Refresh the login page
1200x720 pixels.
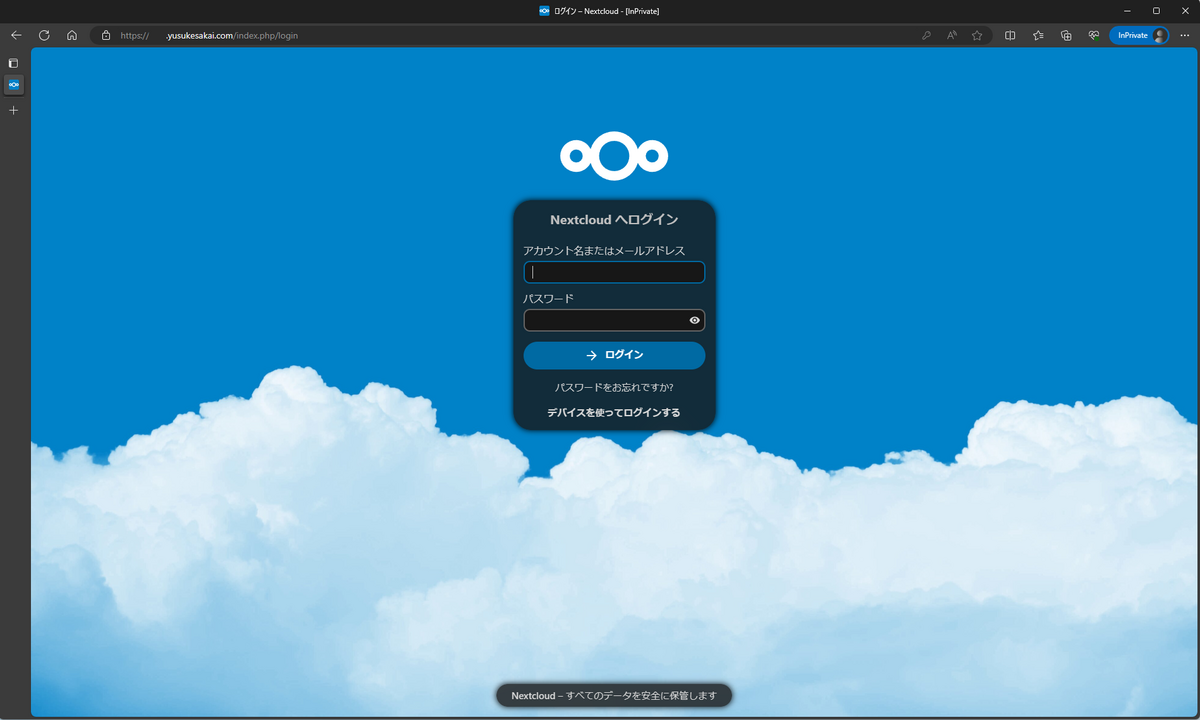pyautogui.click(x=43, y=35)
